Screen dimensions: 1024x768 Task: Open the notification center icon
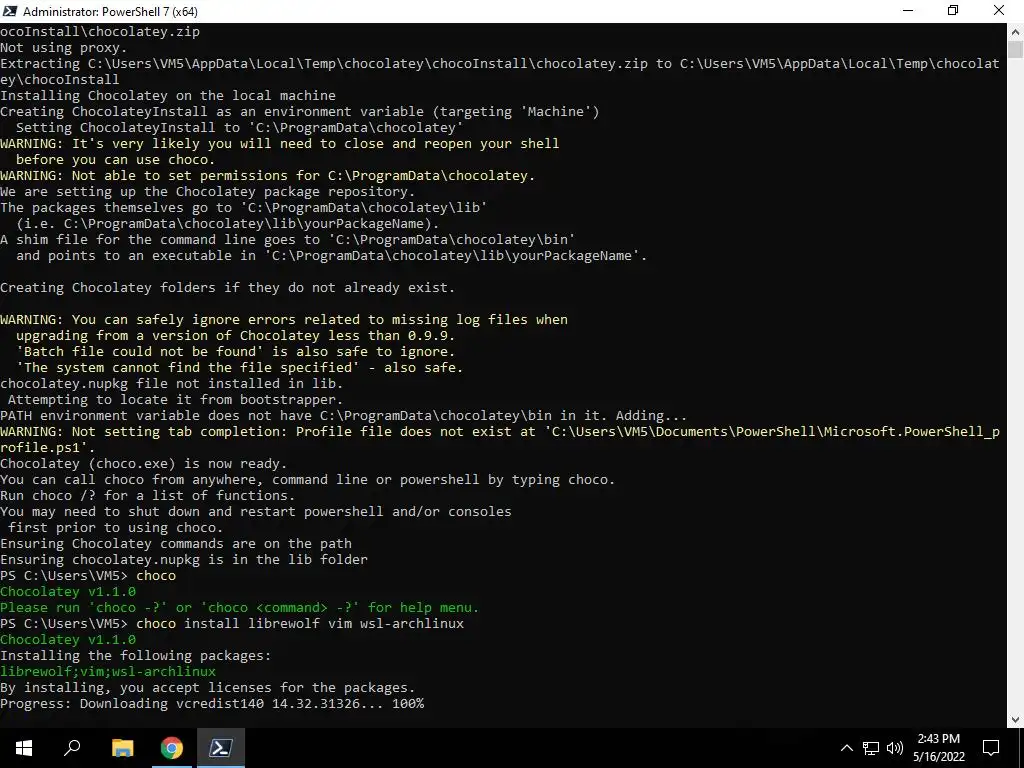991,748
